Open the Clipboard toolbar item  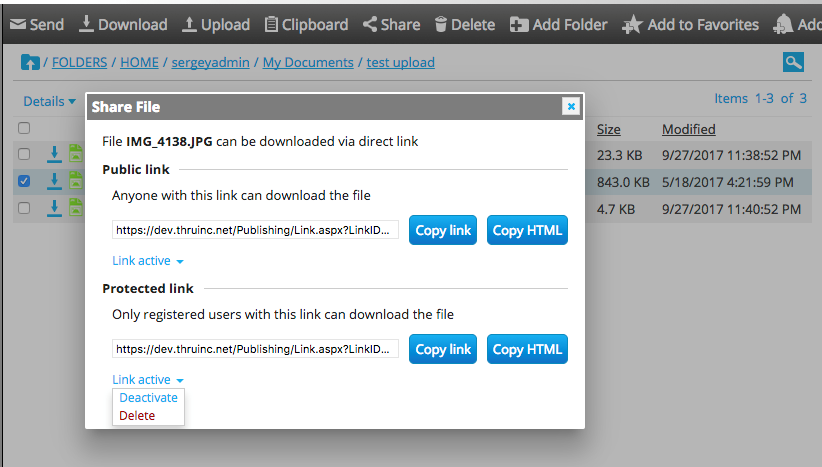coord(271,24)
